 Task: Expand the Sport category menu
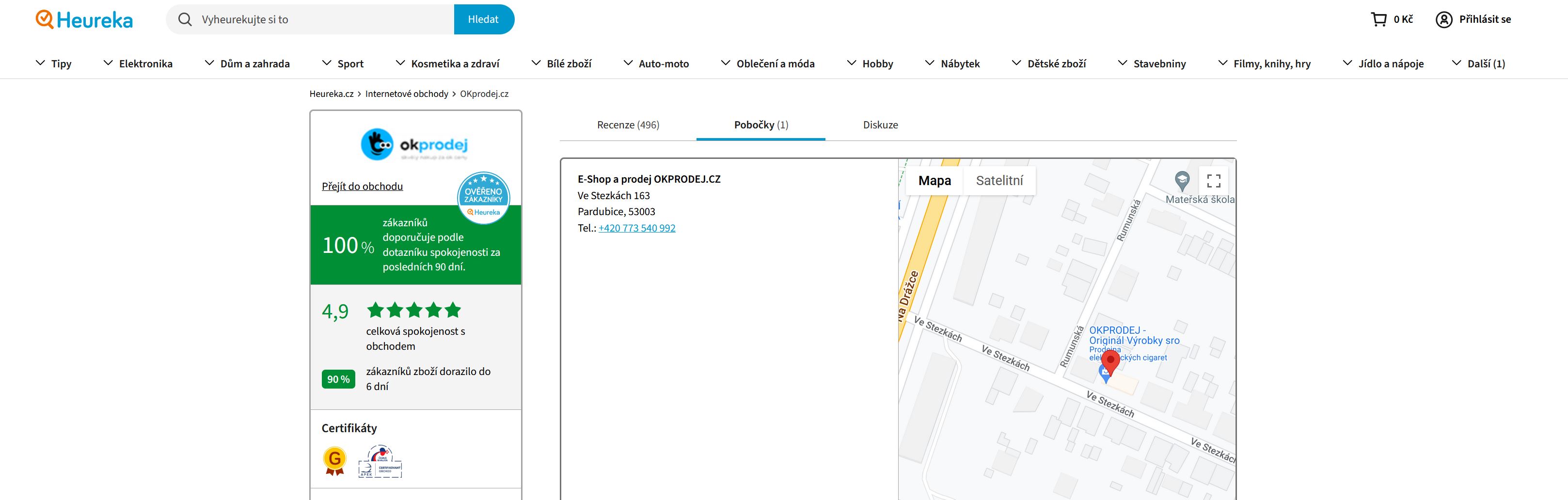343,63
